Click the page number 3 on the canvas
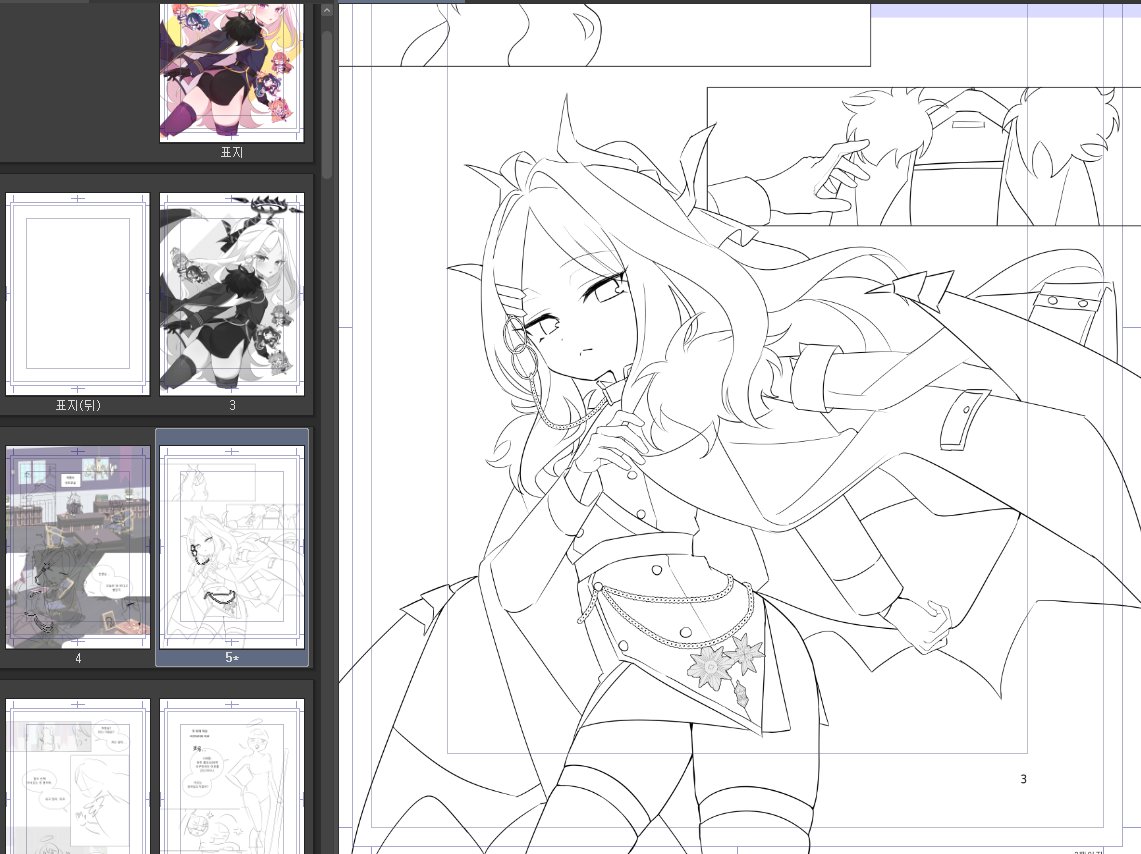This screenshot has width=1141, height=854. pos(1023,779)
